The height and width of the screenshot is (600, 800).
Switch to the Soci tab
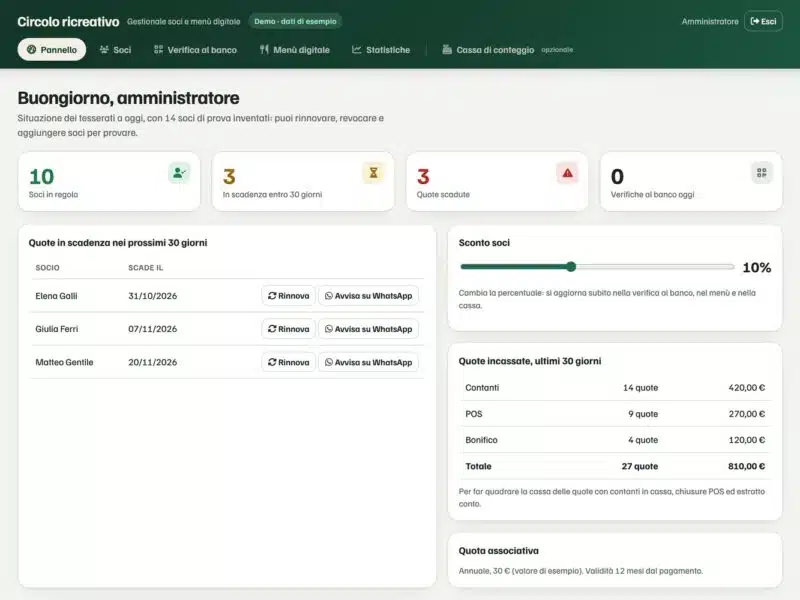(115, 49)
